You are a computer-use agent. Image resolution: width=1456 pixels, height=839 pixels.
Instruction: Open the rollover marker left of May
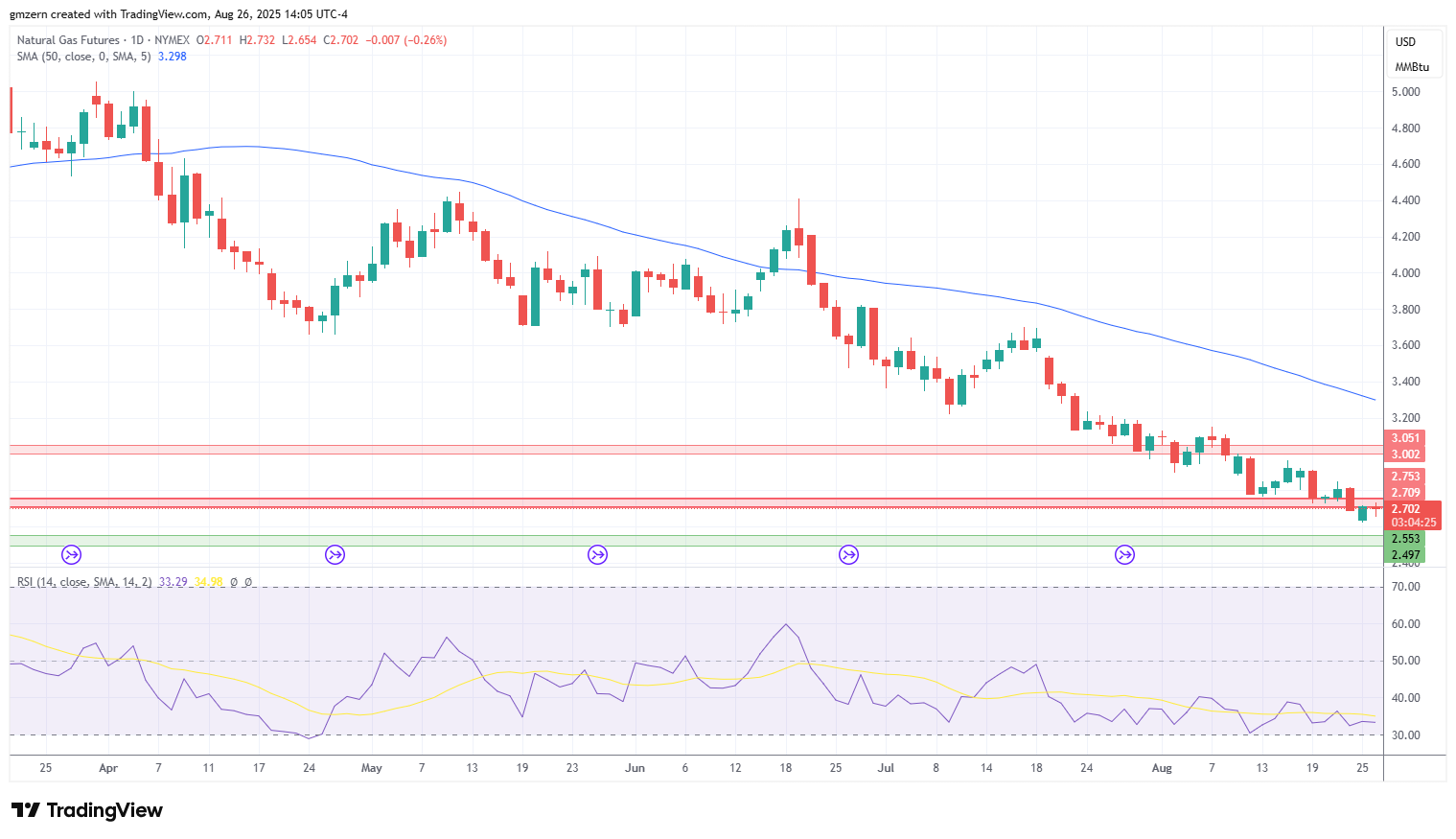(335, 554)
